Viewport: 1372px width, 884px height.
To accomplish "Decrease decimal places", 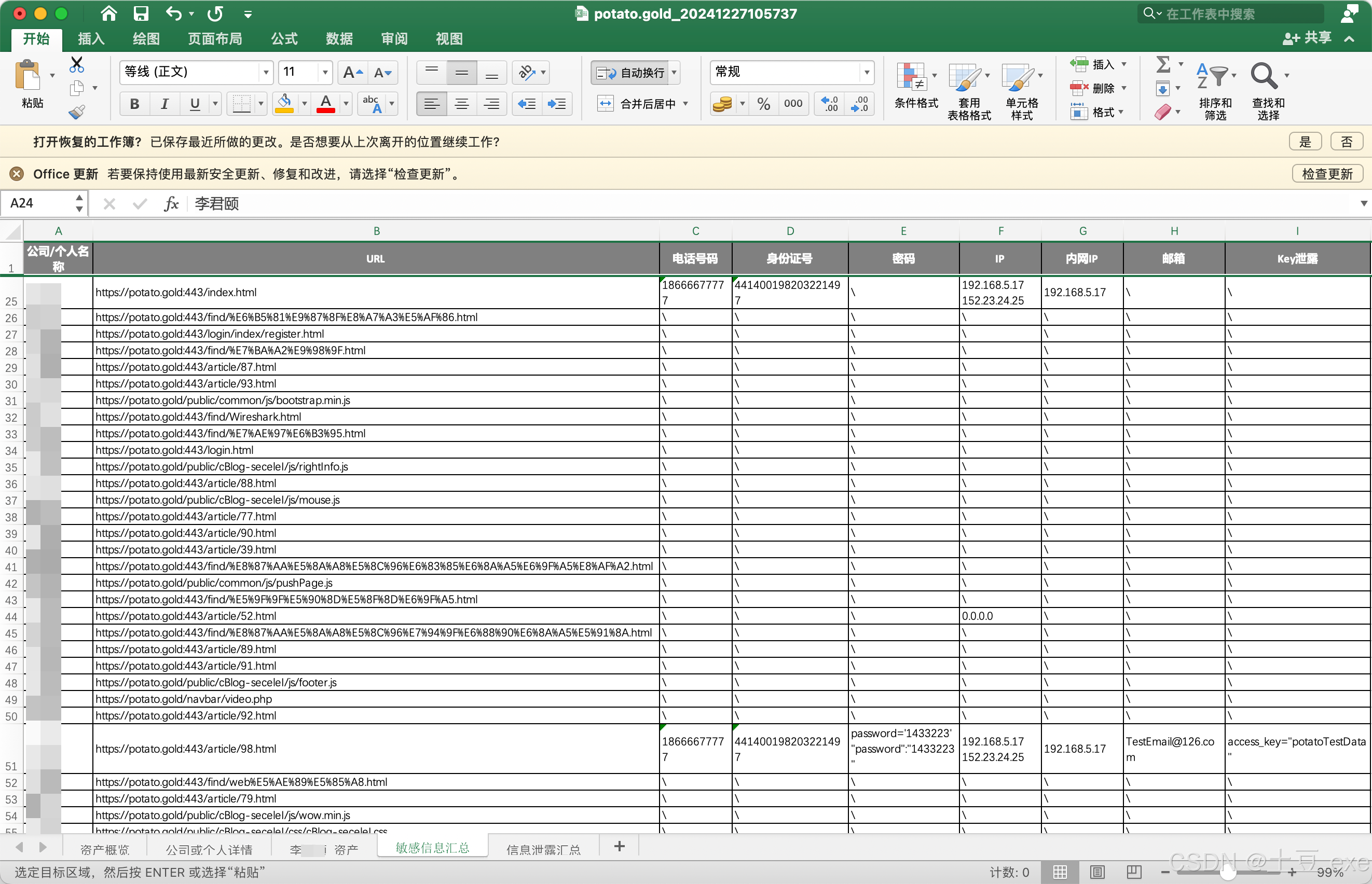I will point(859,104).
